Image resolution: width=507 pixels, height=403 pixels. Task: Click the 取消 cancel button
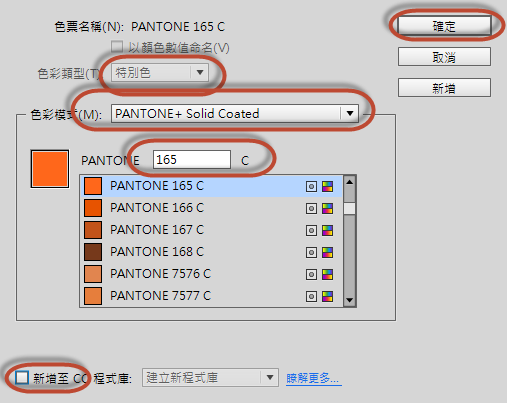pos(444,57)
